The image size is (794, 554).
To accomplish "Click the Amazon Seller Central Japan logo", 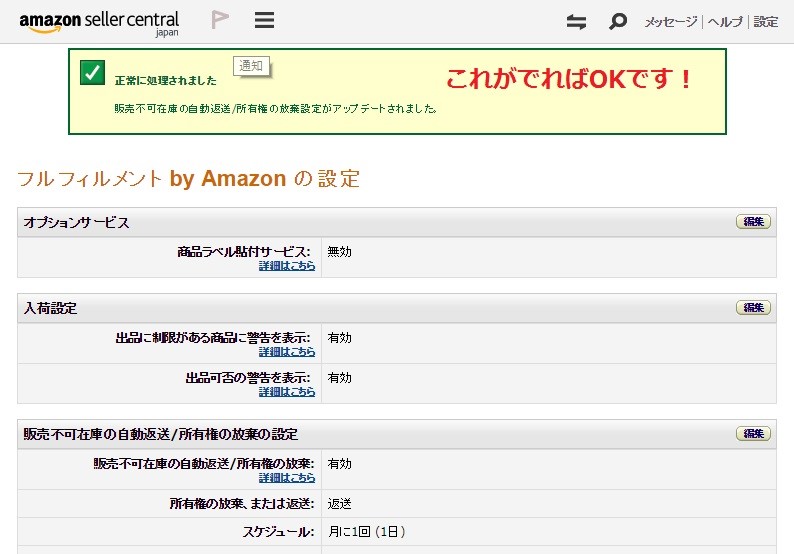I will click(99, 23).
